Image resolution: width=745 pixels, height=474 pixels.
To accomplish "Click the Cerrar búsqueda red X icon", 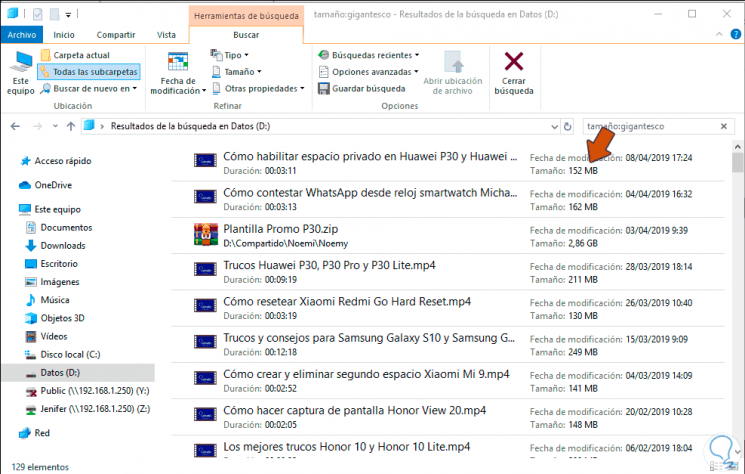I will click(514, 61).
